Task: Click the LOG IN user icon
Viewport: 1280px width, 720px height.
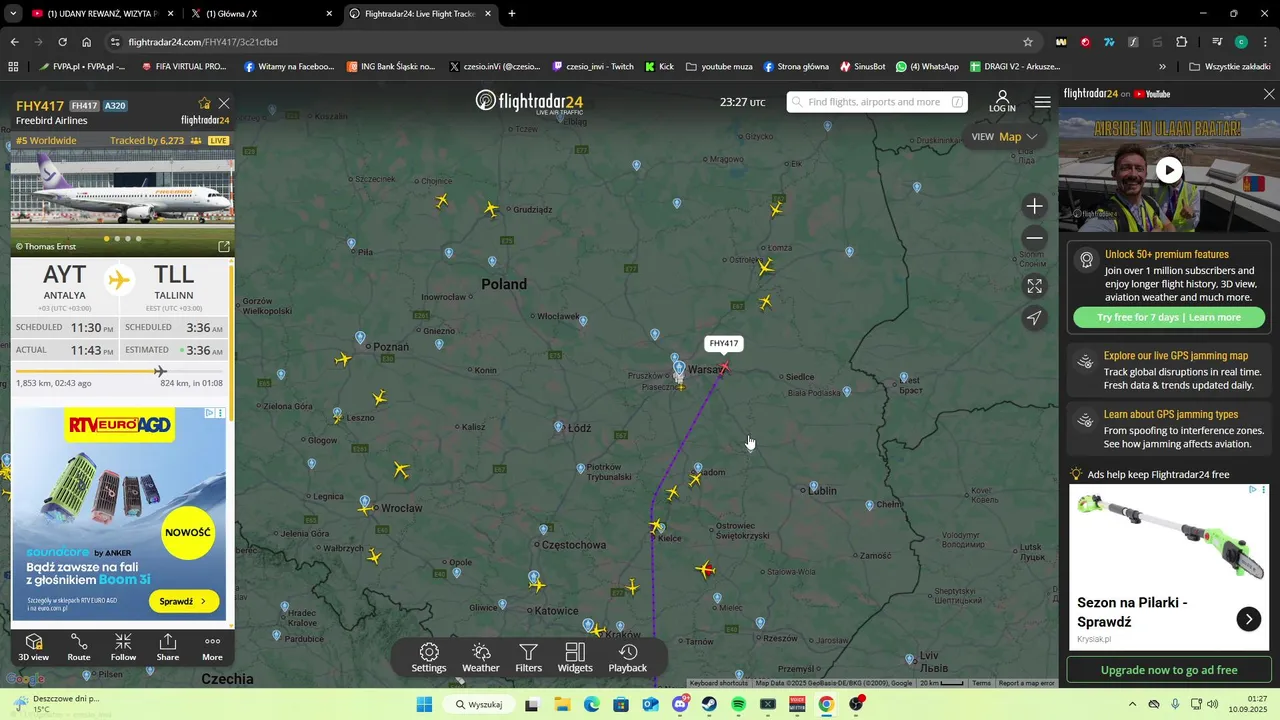Action: pyautogui.click(x=1002, y=101)
